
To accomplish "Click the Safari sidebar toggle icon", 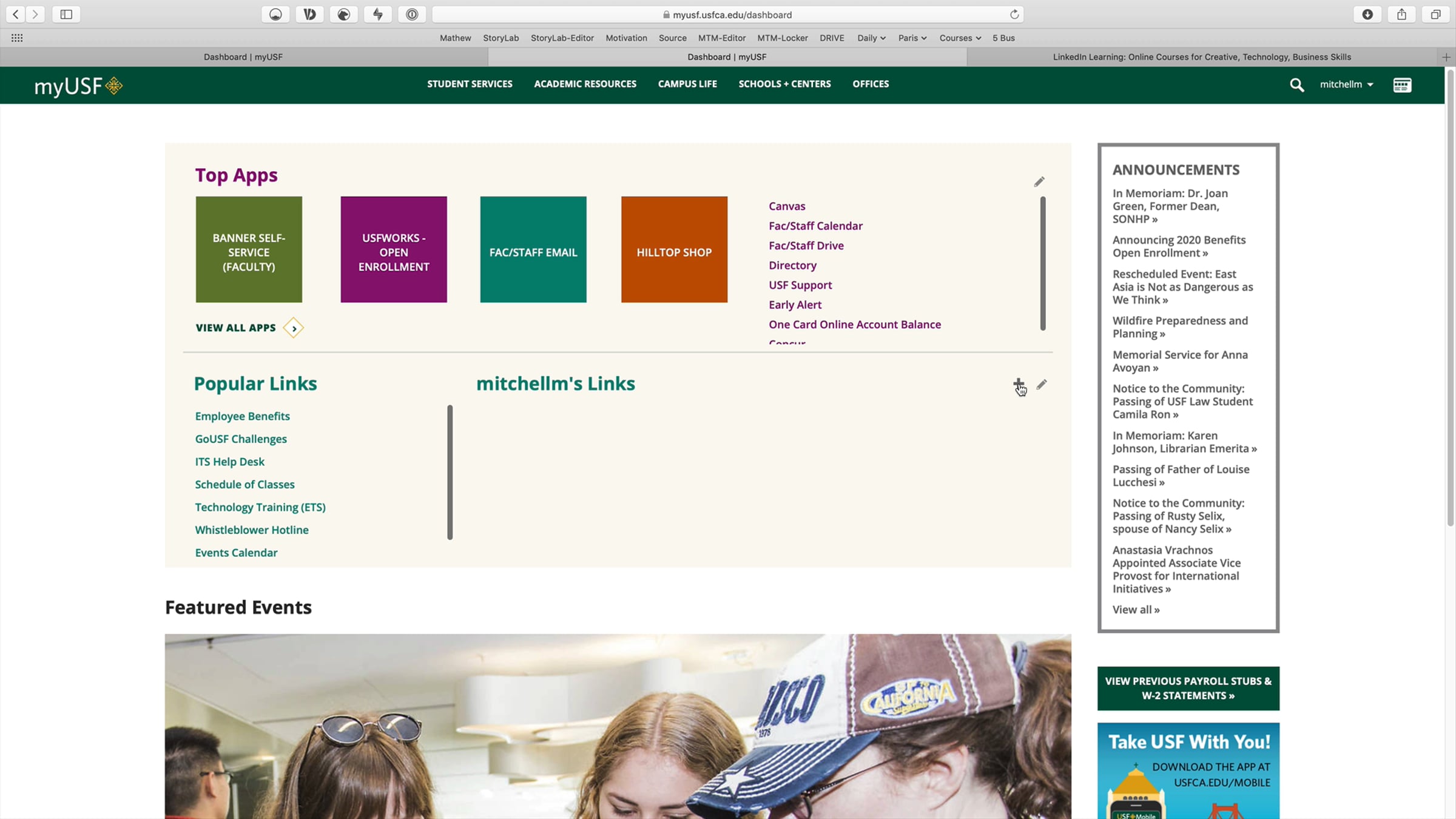I will point(66,14).
